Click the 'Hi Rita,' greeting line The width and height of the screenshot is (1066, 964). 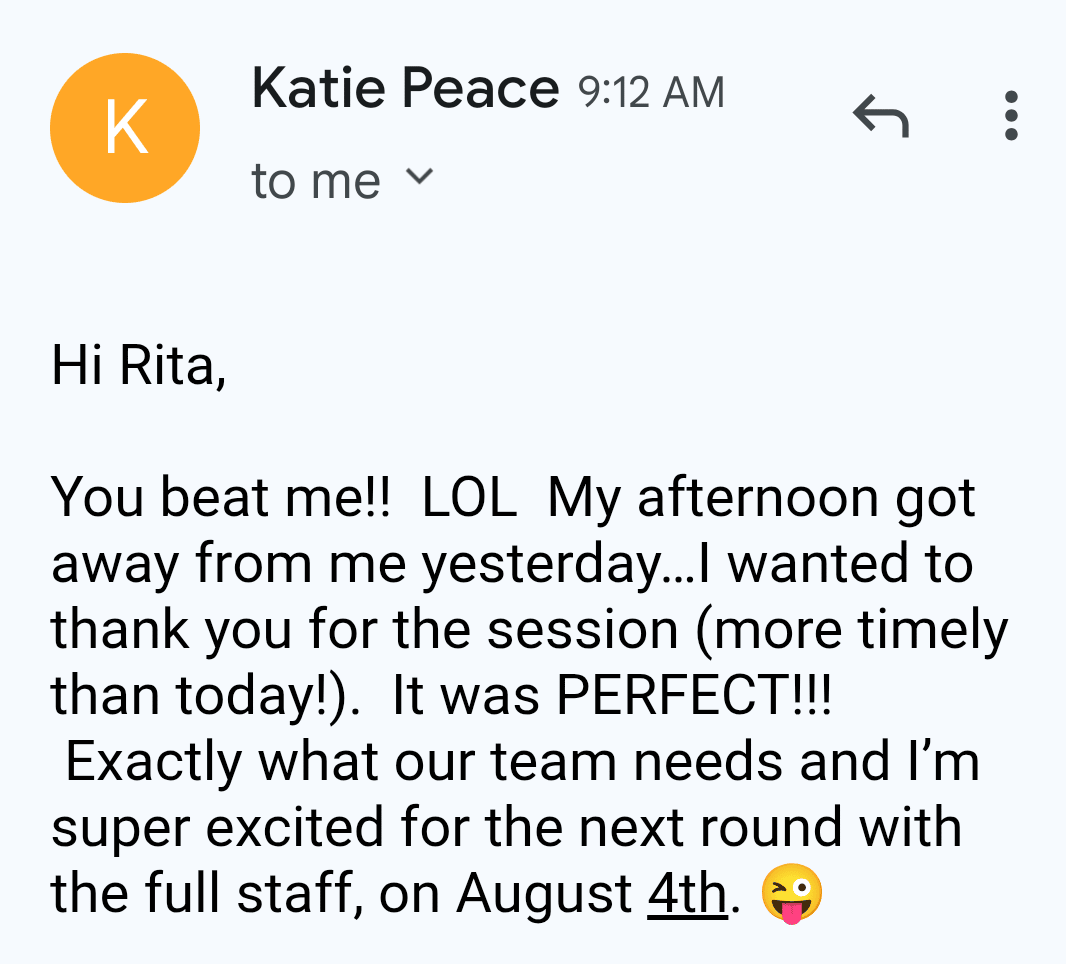pyautogui.click(x=139, y=366)
